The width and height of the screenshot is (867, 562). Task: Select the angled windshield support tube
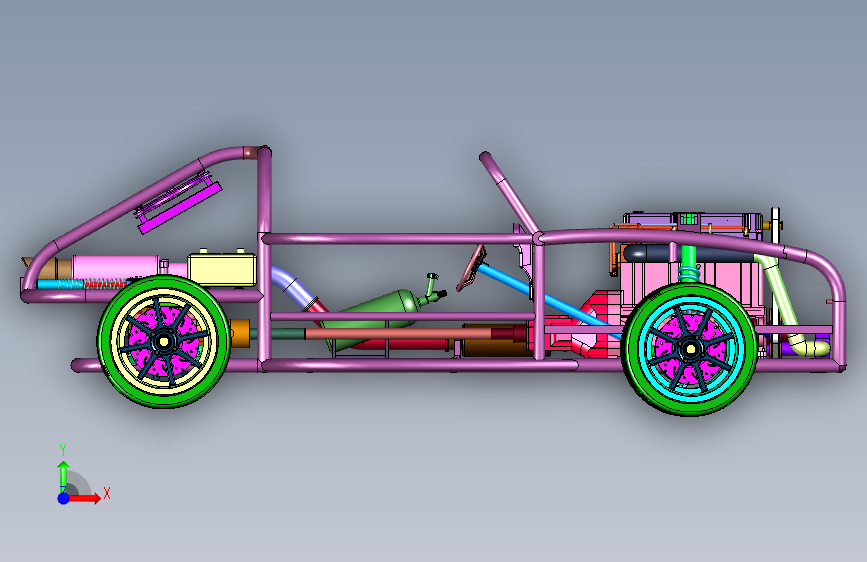pos(509,192)
